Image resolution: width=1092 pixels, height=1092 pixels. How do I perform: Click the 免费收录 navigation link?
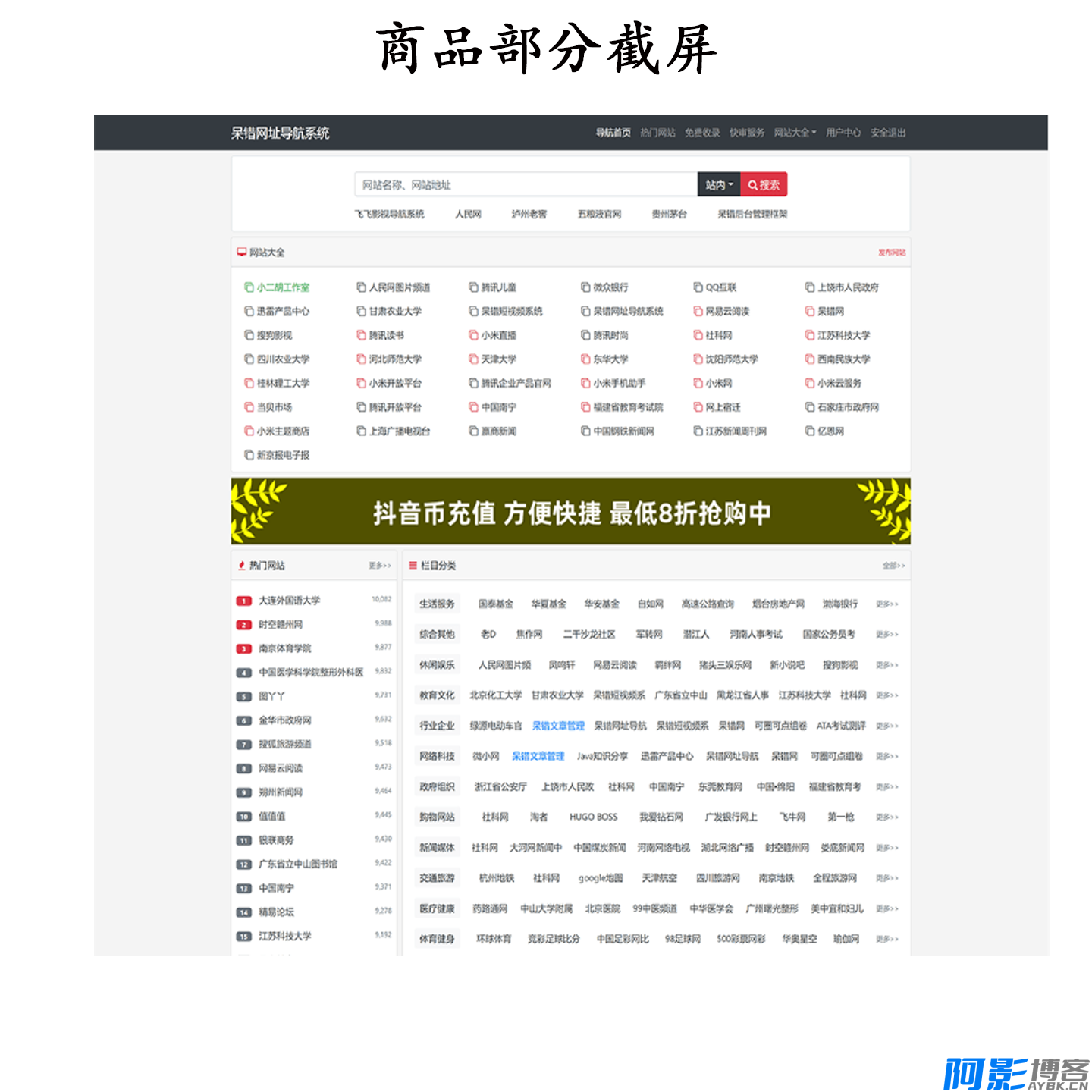[x=702, y=133]
